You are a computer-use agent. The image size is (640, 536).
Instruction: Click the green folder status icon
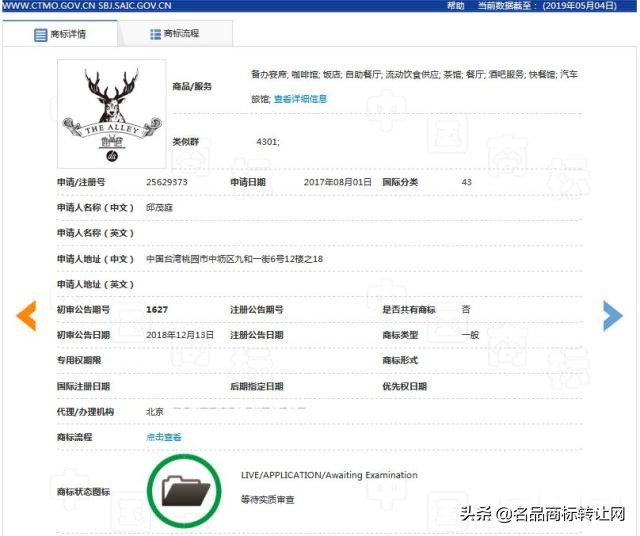tap(184, 491)
